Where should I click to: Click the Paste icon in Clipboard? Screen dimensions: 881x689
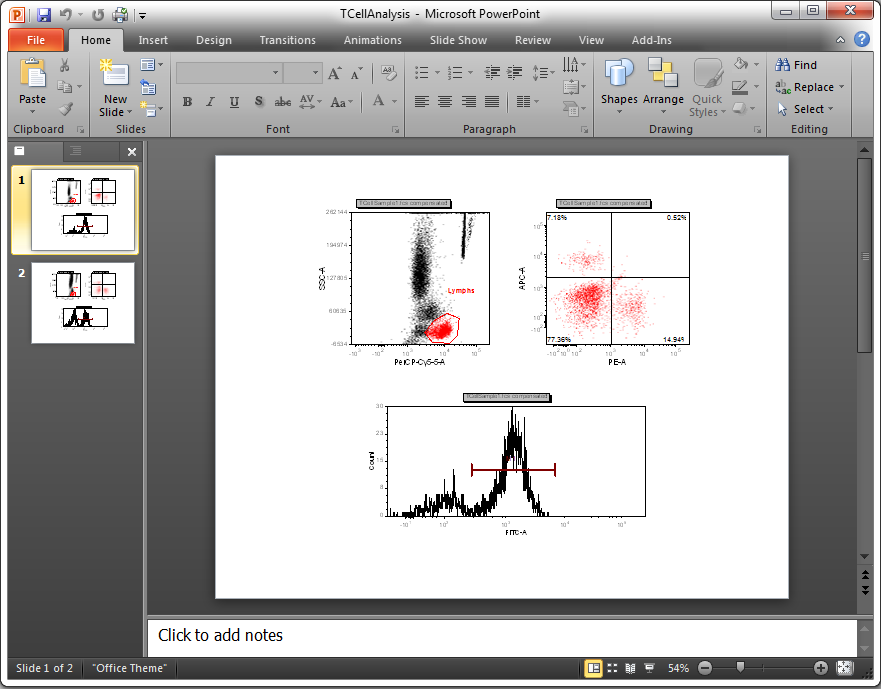click(32, 74)
